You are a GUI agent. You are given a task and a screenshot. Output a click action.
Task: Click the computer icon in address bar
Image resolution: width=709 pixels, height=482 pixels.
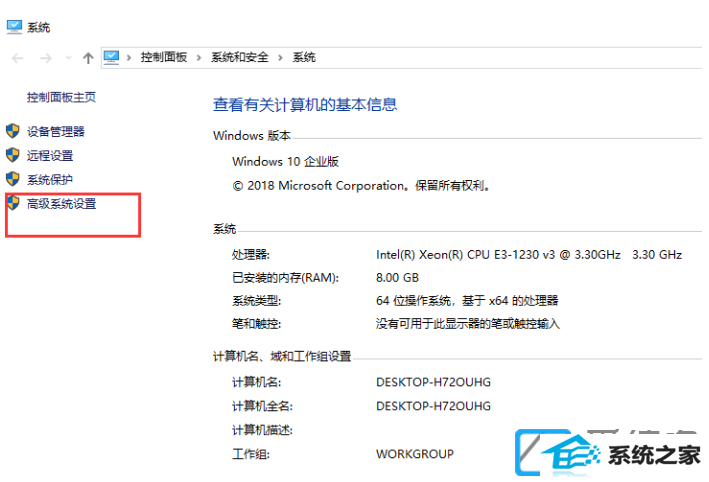(111, 57)
